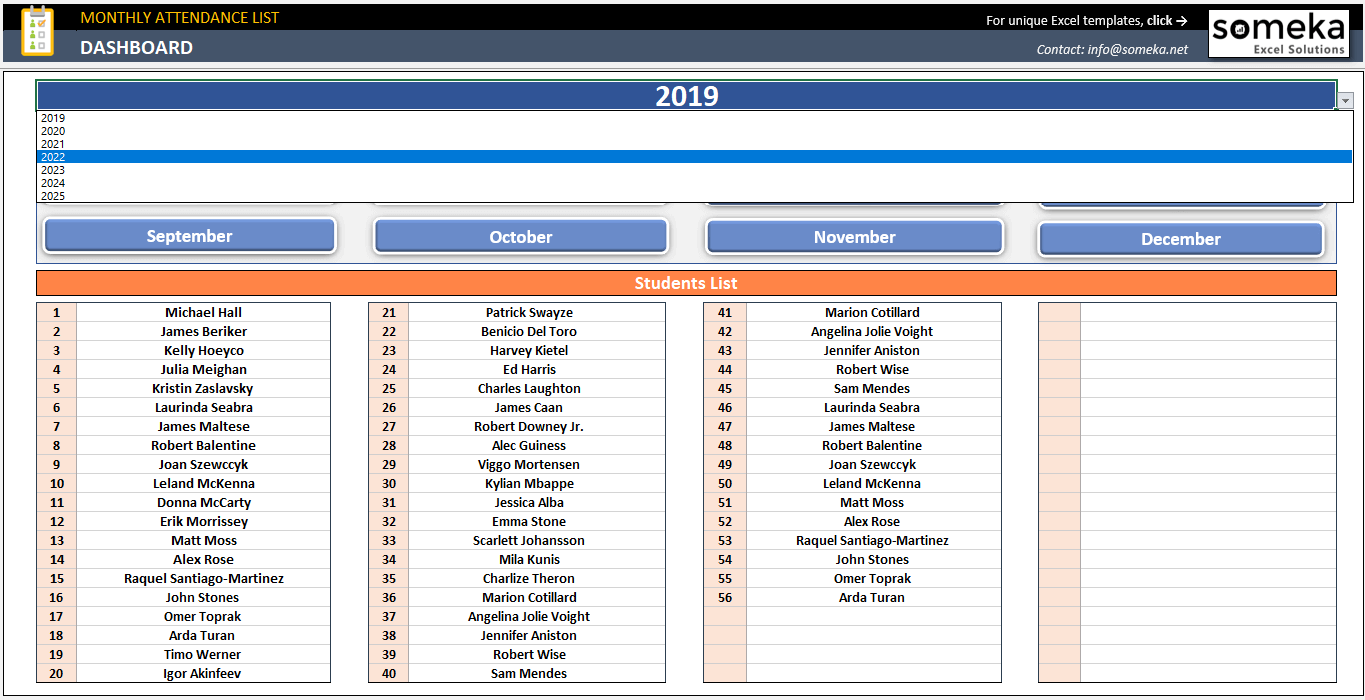Click James Maltese in row 7
The image size is (1365, 700).
(203, 427)
